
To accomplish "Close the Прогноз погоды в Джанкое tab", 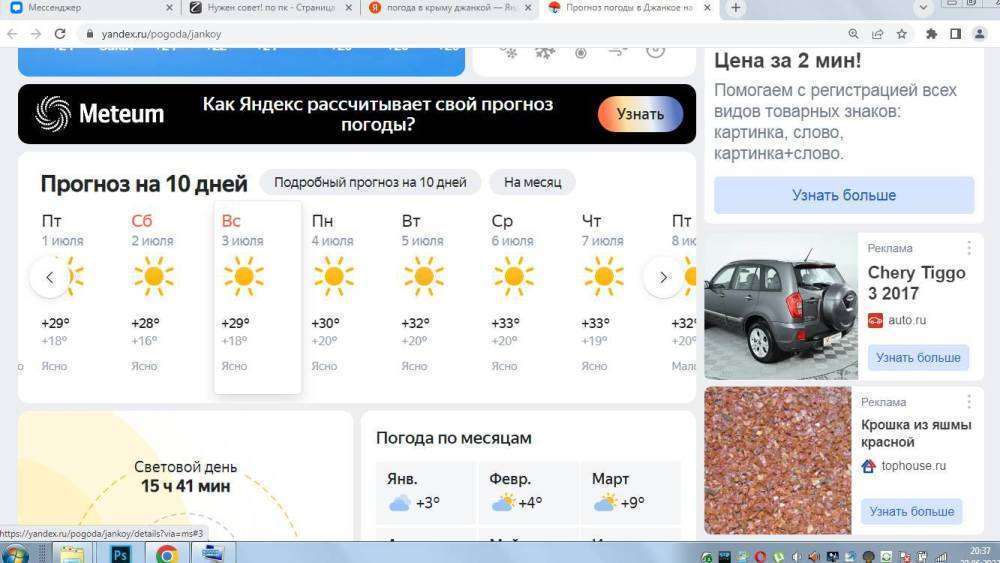I will [707, 8].
